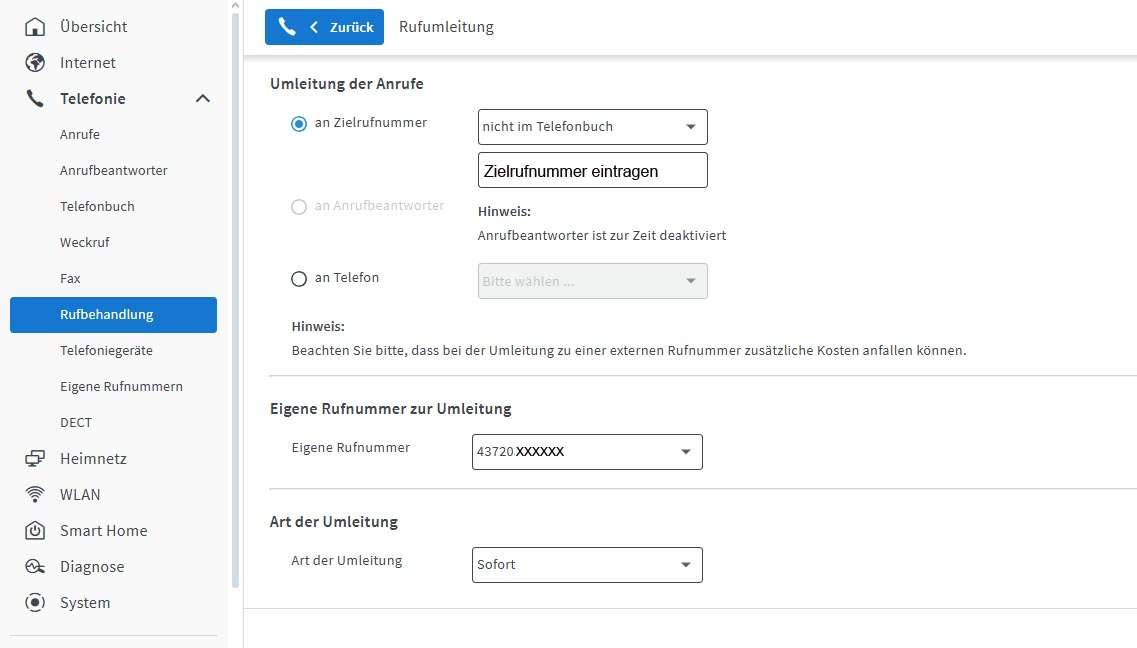The width and height of the screenshot is (1137, 648).
Task: Click the globe icon for Internet
Action: [x=35, y=63]
